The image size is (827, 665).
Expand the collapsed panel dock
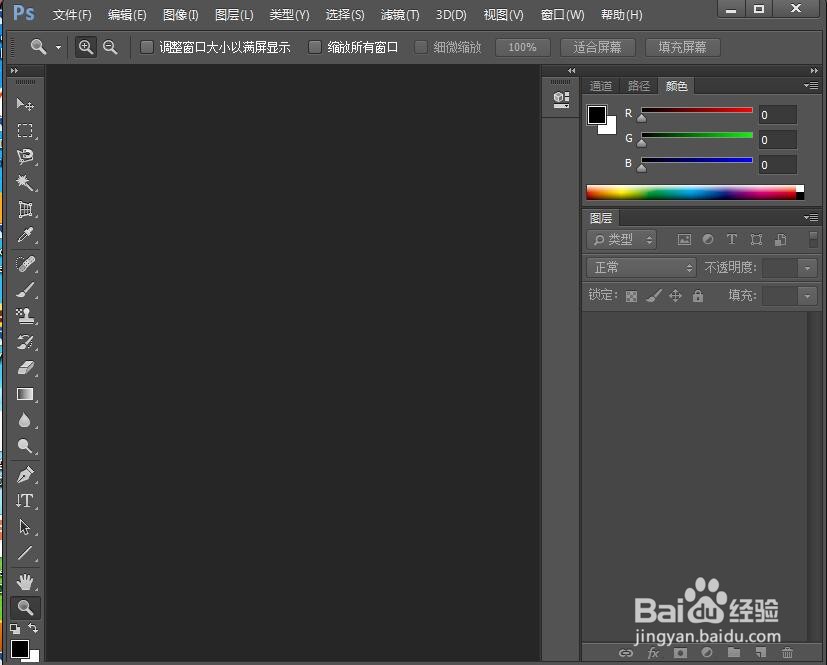(571, 71)
